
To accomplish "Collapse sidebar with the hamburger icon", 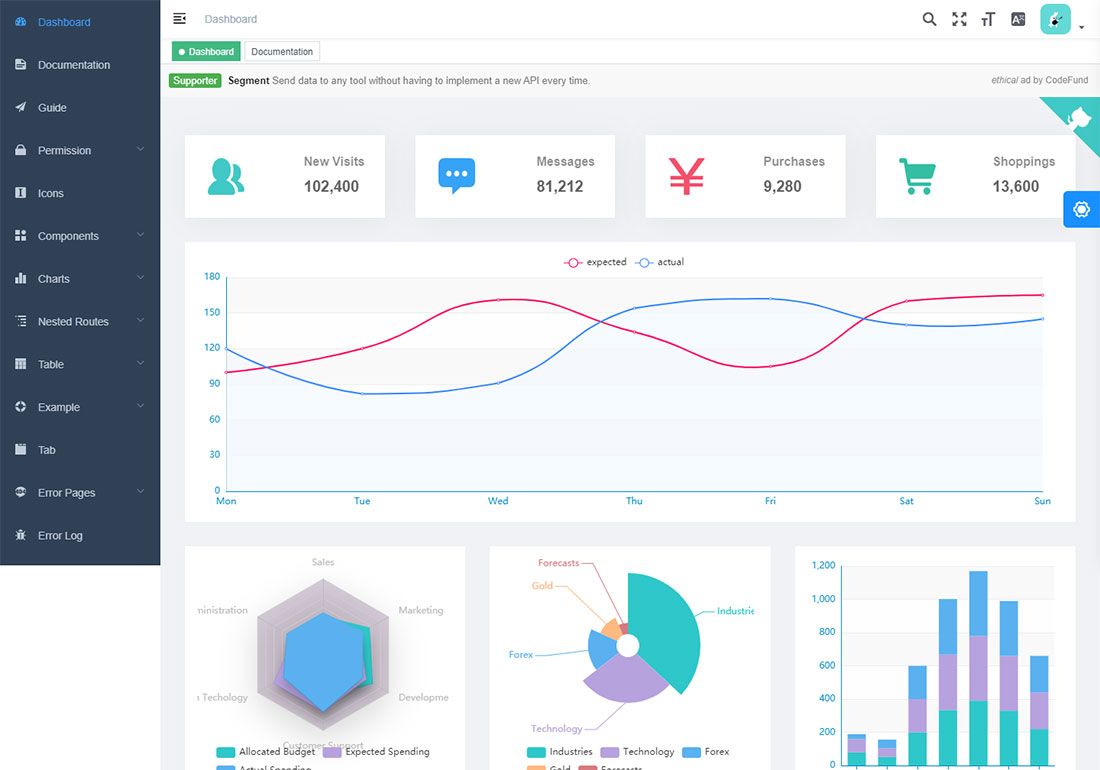I will [180, 18].
